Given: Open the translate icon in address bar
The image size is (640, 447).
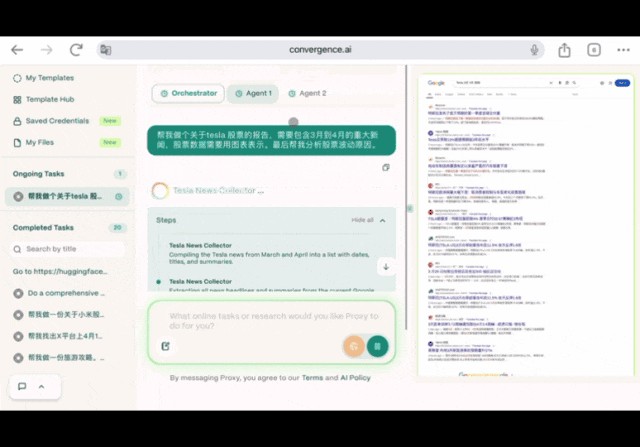Looking at the screenshot, I should [106, 50].
